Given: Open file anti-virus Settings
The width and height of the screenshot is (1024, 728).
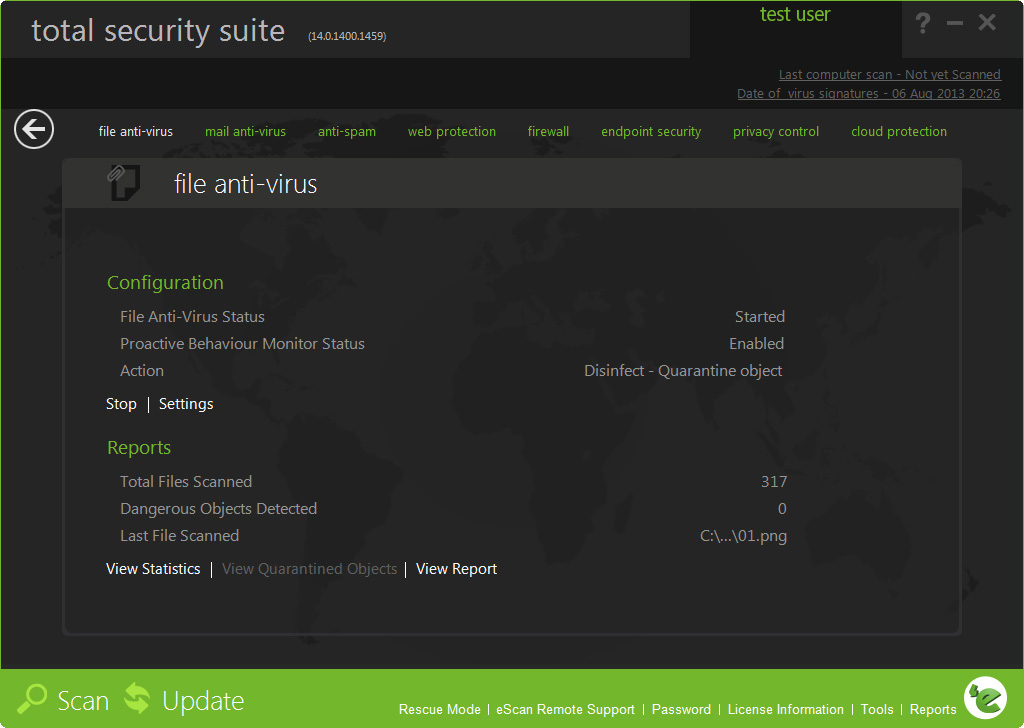Looking at the screenshot, I should click(186, 404).
